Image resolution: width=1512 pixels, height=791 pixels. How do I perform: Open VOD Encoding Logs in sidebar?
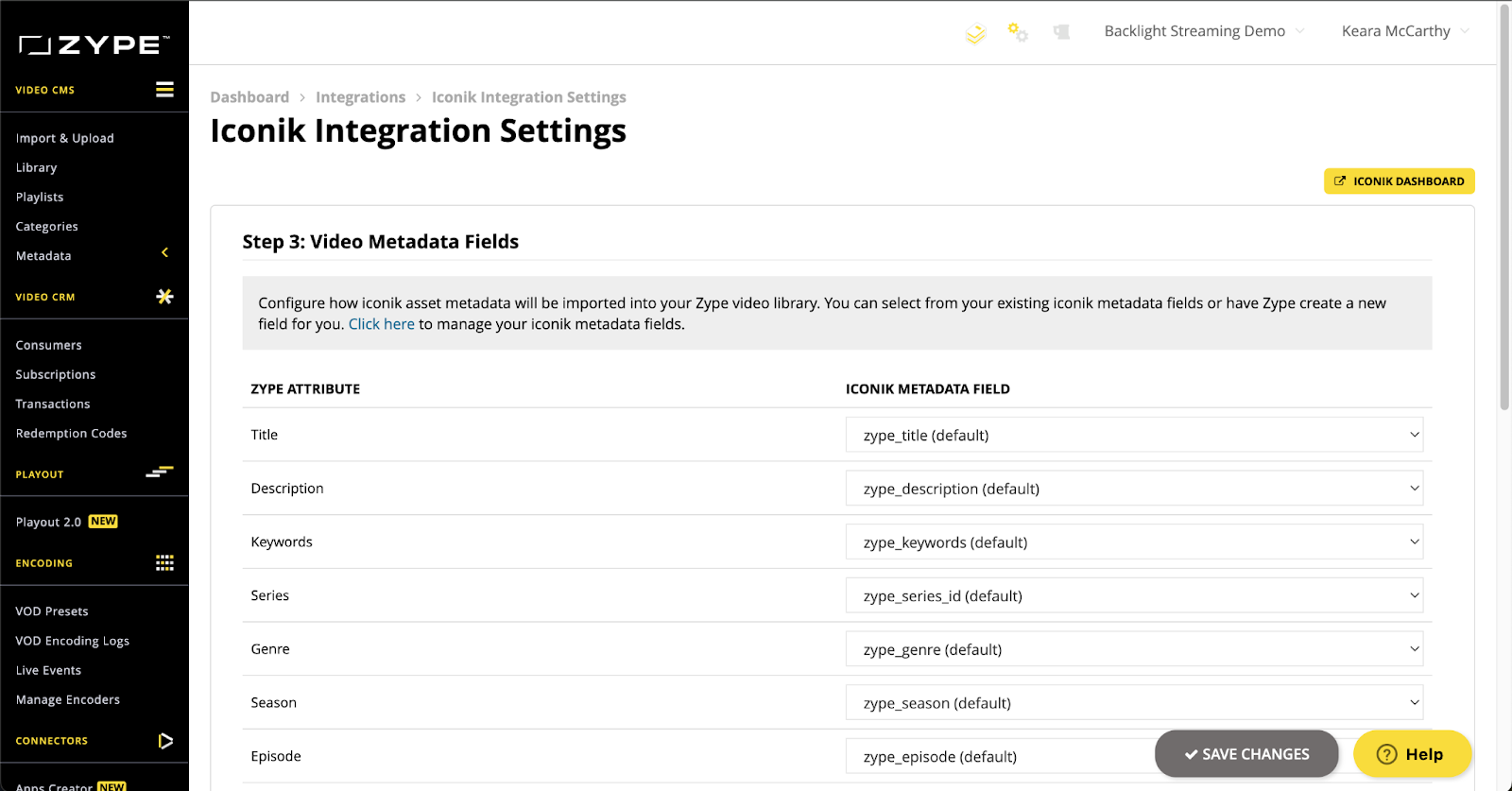pos(73,641)
